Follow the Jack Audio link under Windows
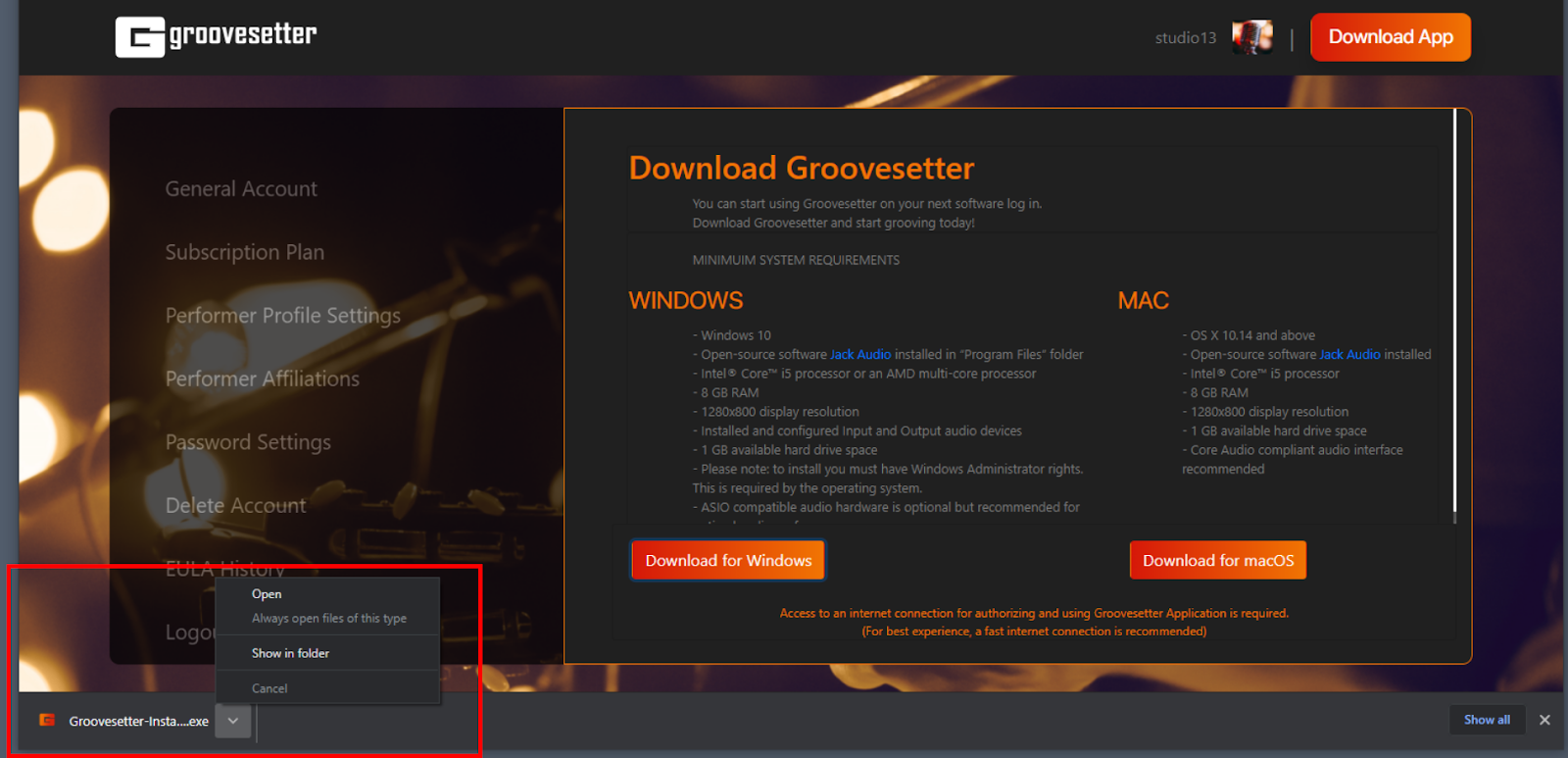Image resolution: width=1568 pixels, height=758 pixels. tap(860, 355)
